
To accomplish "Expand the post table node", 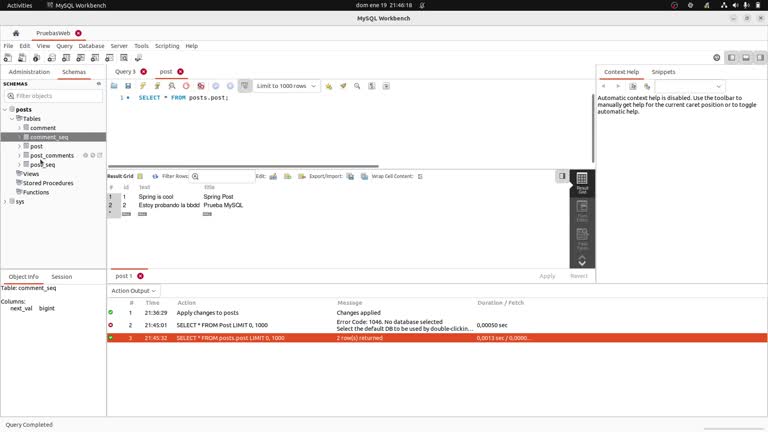I will pos(20,146).
